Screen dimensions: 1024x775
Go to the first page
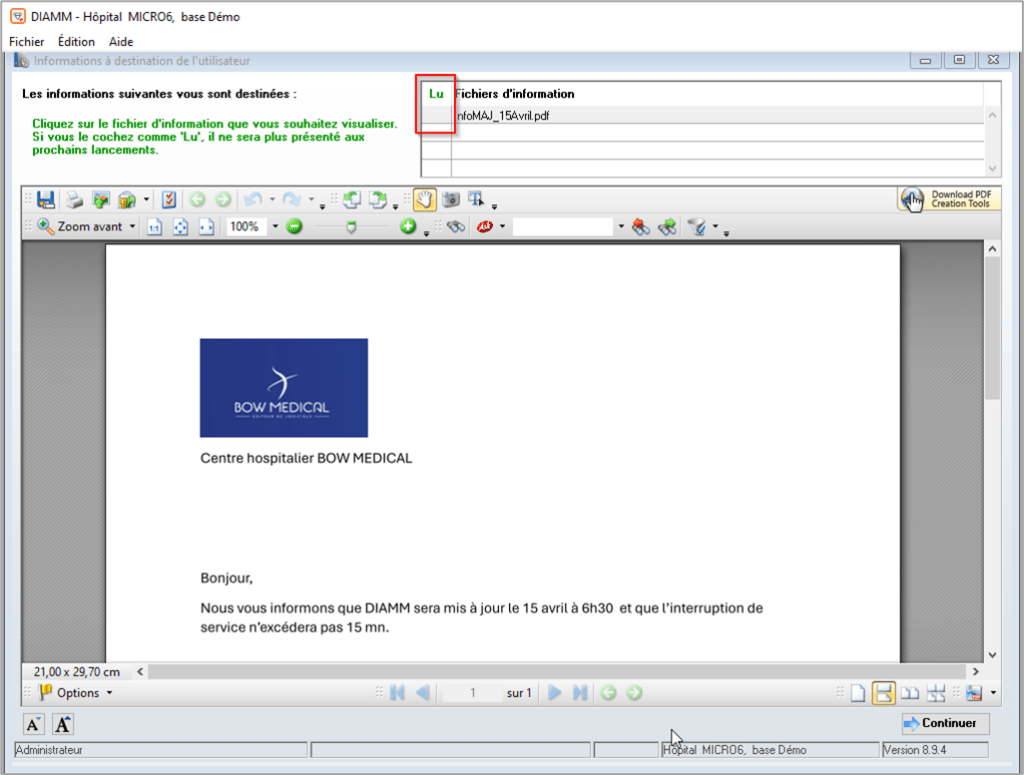pos(397,693)
